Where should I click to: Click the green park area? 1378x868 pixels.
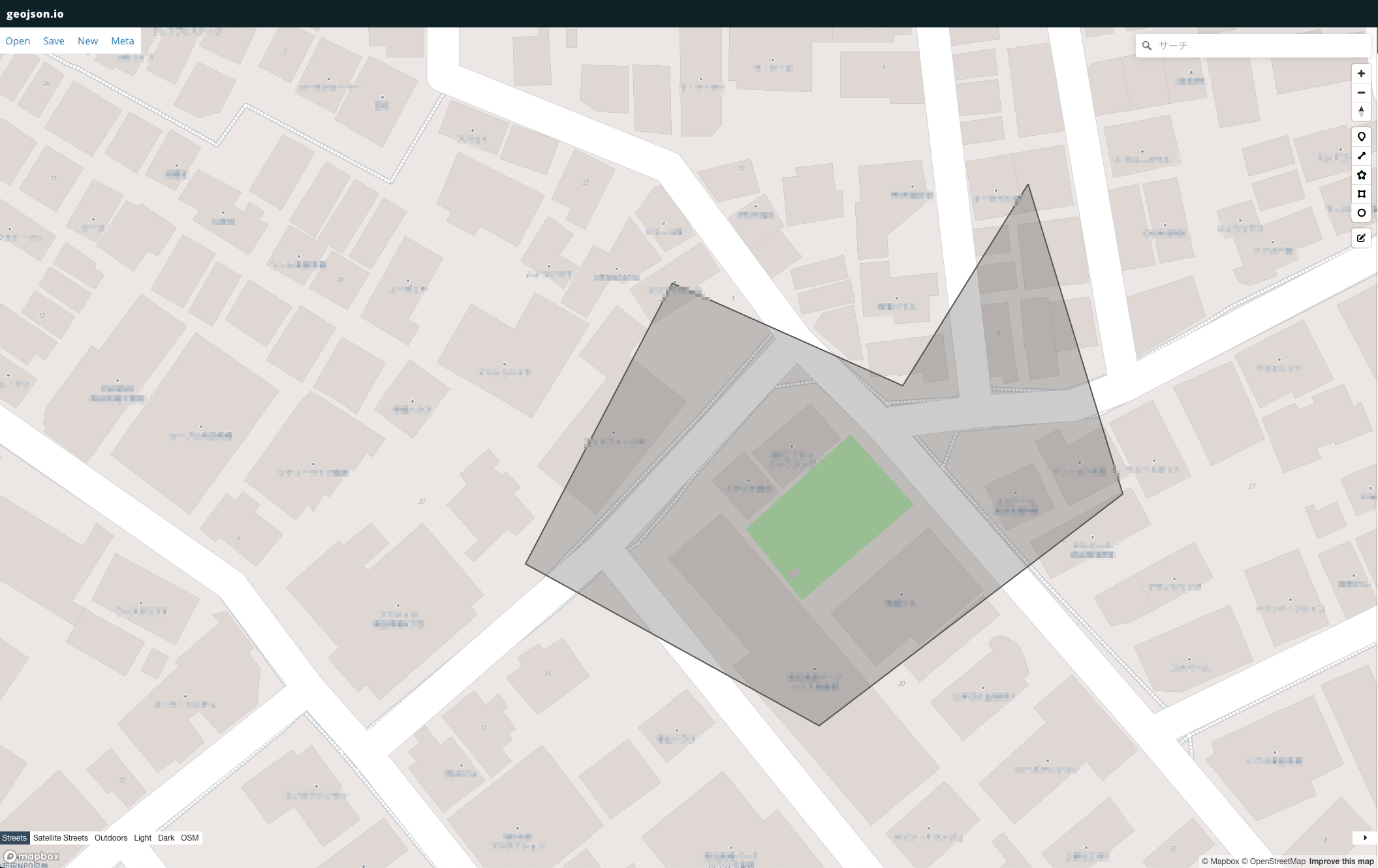(x=830, y=517)
